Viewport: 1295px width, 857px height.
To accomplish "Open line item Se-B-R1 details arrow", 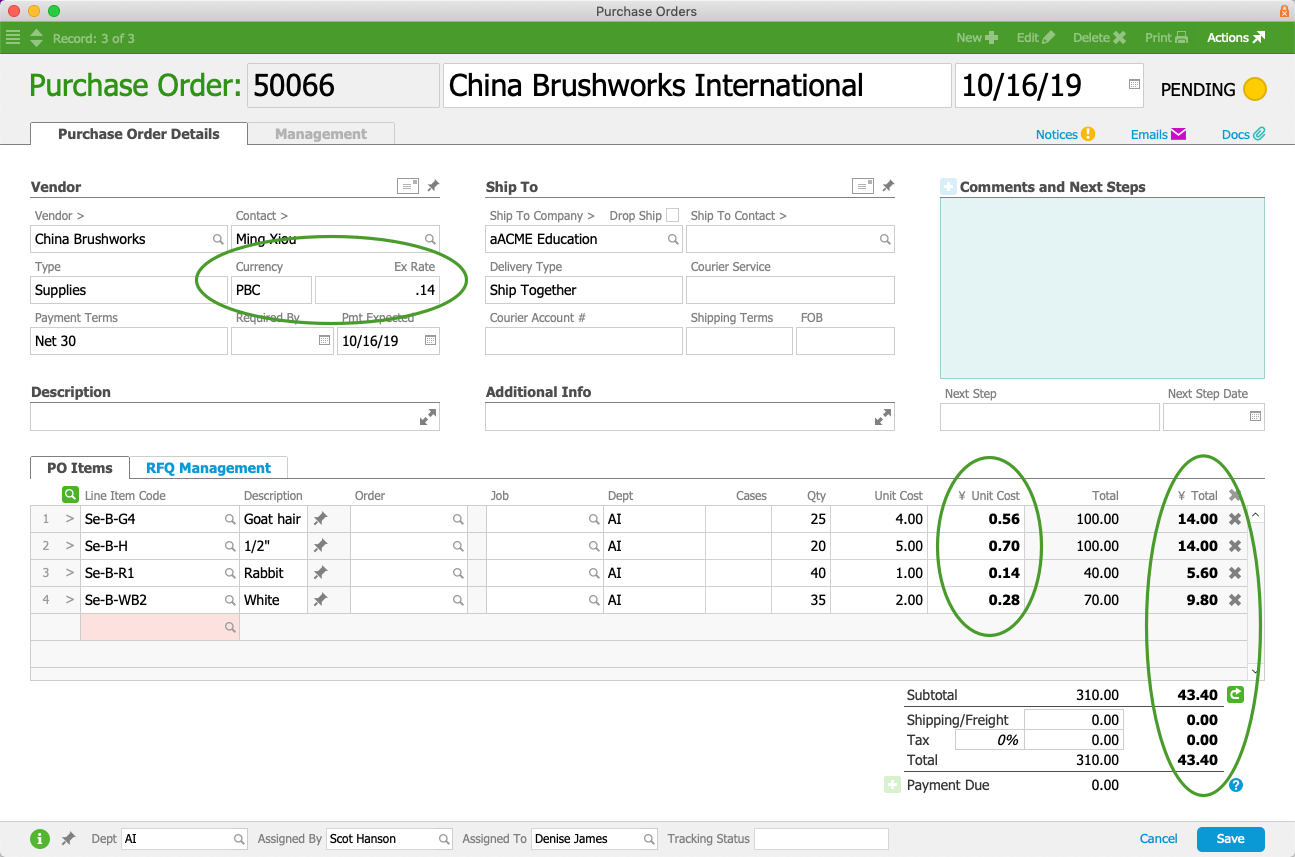I will 70,573.
